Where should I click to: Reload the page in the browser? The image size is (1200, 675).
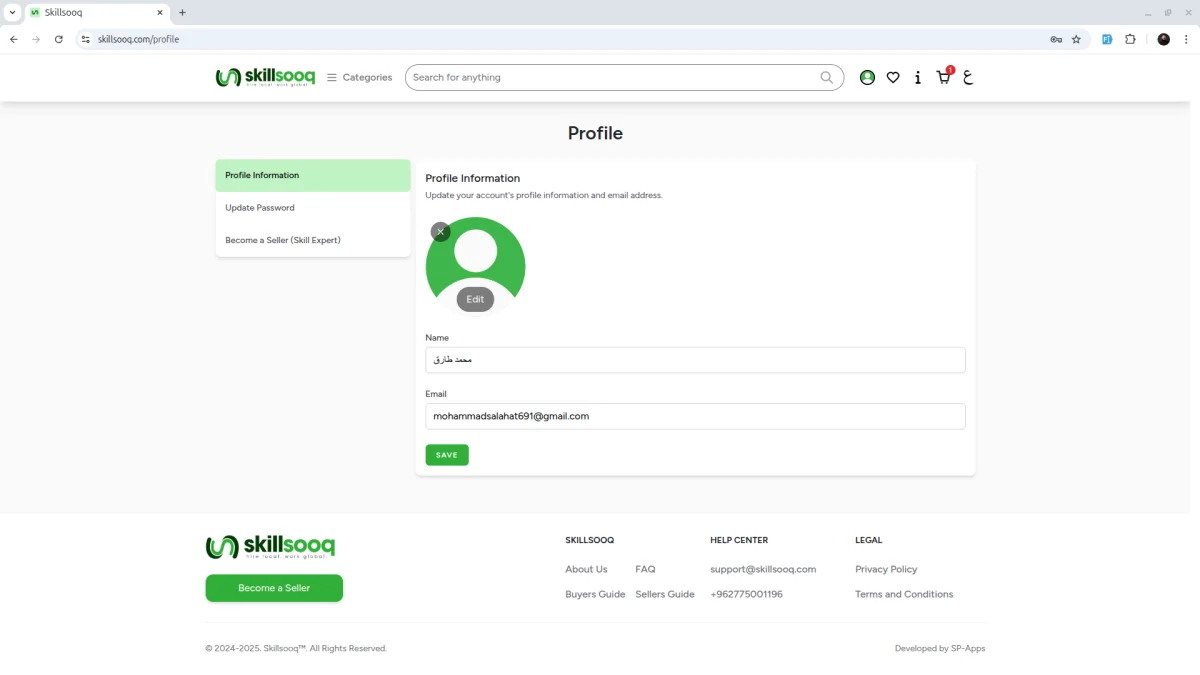[59, 39]
